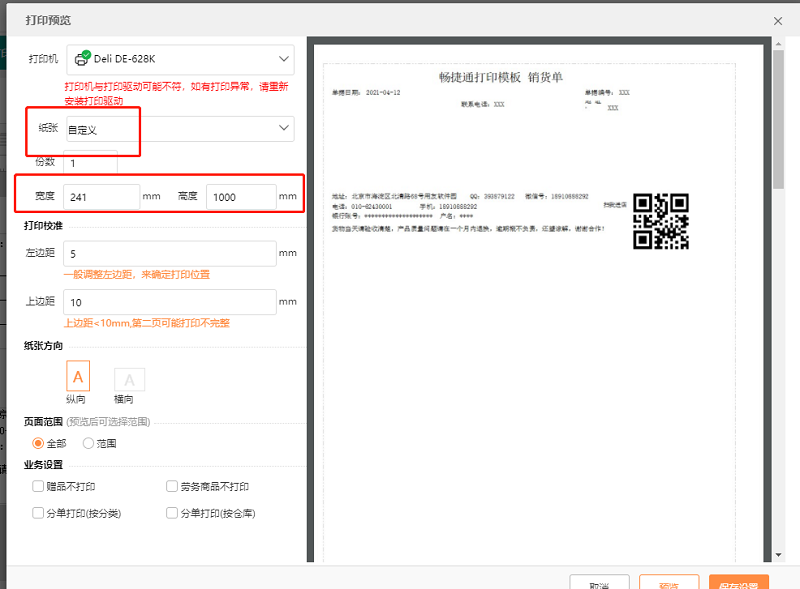Click the QR code in the preview
800x589 pixels.
tap(661, 221)
